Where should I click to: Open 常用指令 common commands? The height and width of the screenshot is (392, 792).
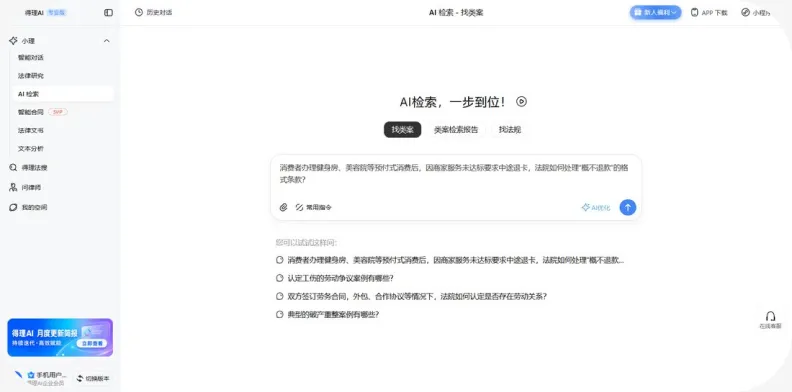tap(314, 207)
